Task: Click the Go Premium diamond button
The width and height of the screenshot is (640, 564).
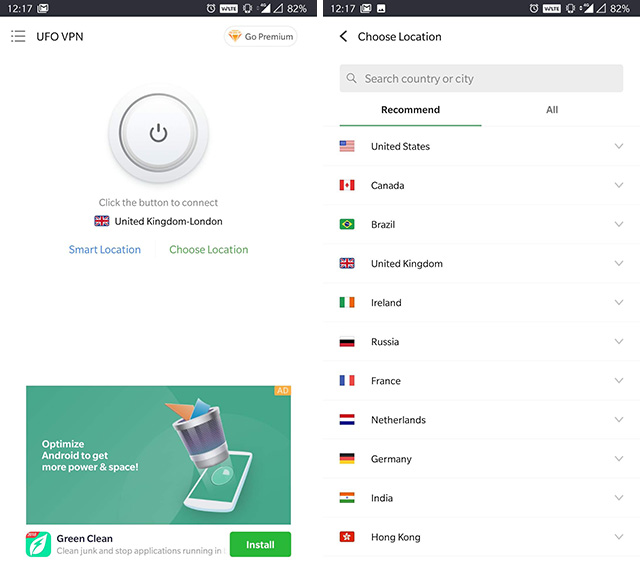Action: tap(260, 36)
